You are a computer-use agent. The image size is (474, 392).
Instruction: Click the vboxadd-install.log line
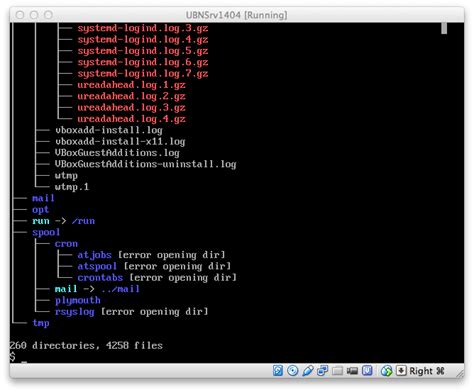tap(109, 130)
